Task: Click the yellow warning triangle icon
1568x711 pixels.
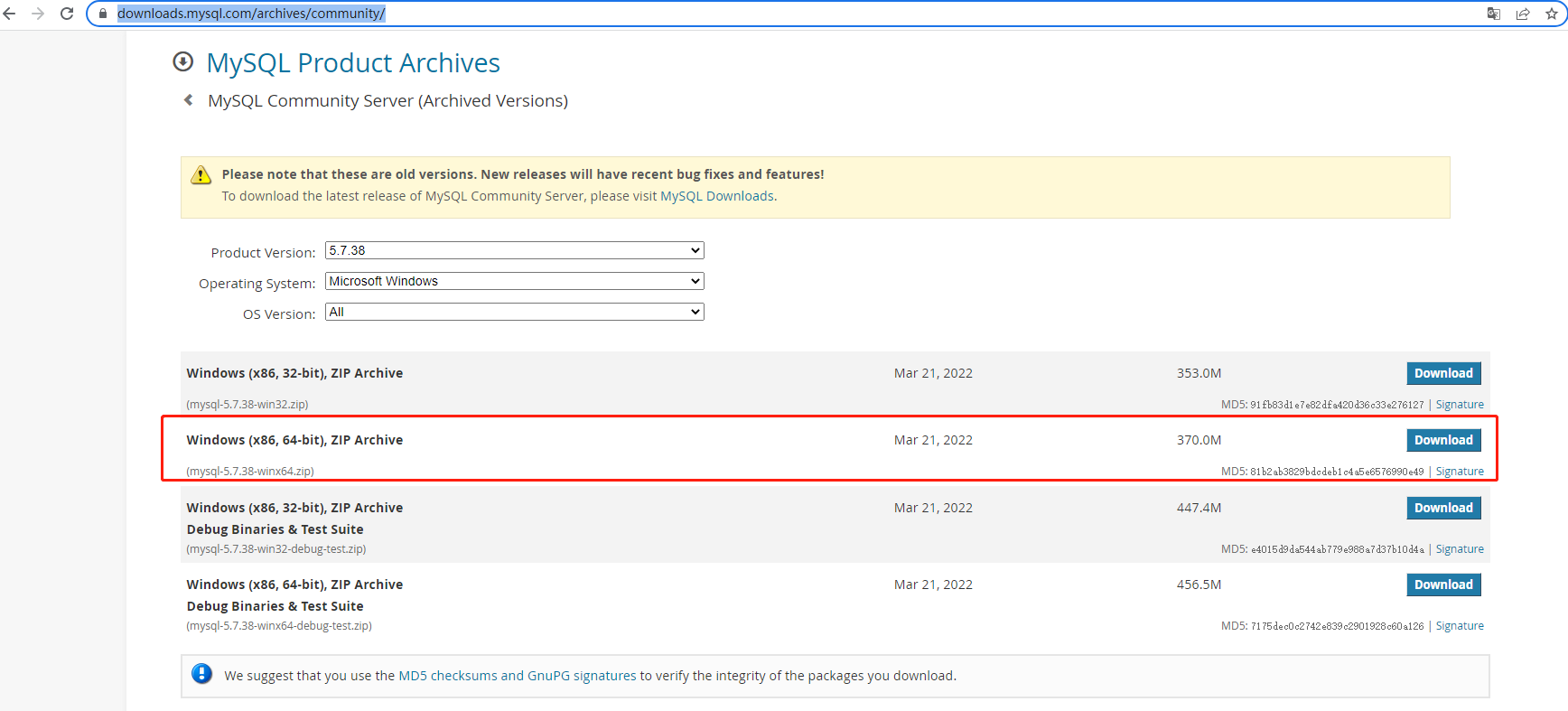Action: coord(201,175)
